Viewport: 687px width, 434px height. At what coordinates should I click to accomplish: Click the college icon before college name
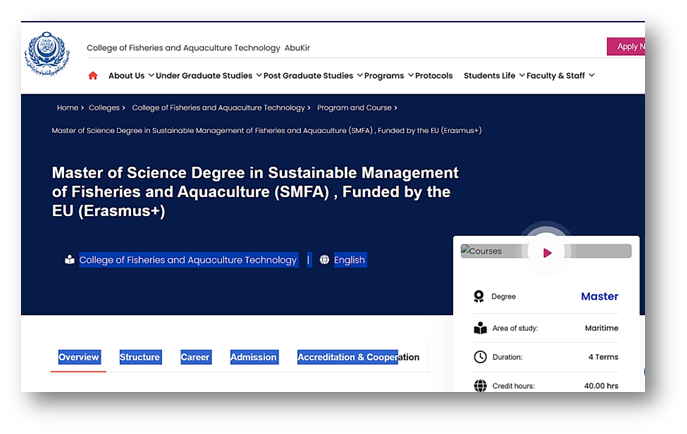click(x=69, y=260)
